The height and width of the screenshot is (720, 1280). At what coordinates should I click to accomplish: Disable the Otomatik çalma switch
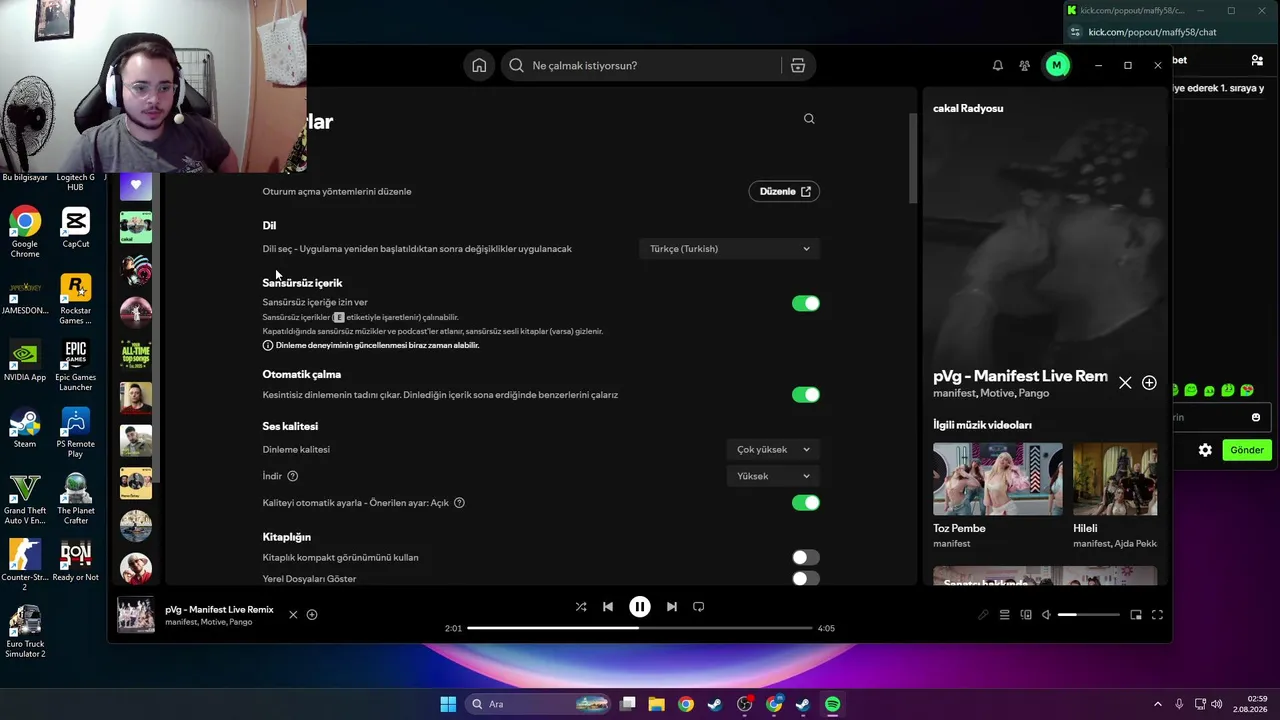pos(805,395)
